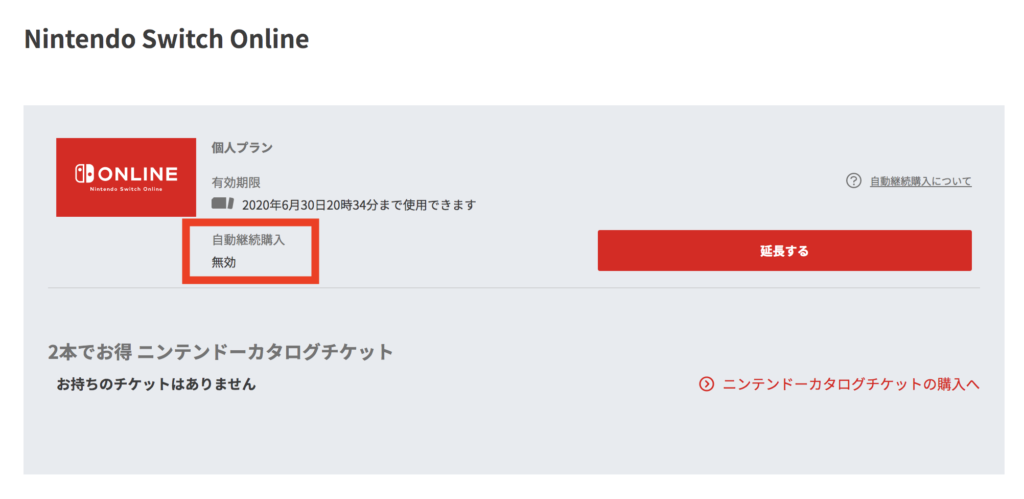Click the 2本でお得 ニンテンドーカタログチケット heading

(x=221, y=352)
